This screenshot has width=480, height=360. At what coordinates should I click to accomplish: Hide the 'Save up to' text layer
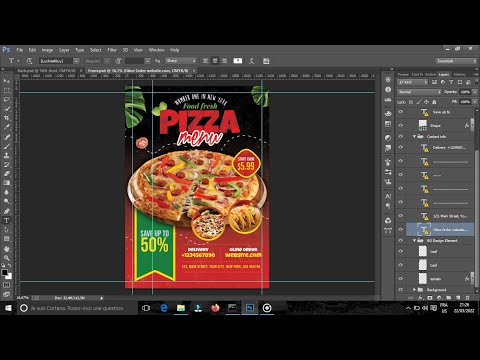click(x=401, y=112)
